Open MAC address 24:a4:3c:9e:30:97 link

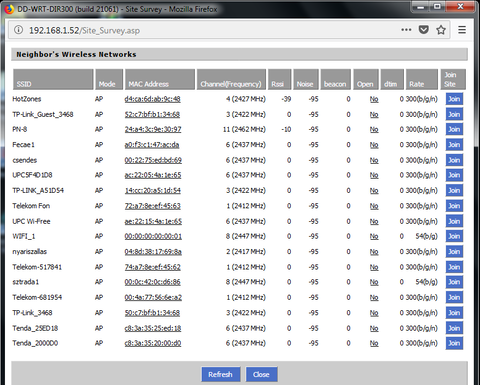click(x=153, y=129)
